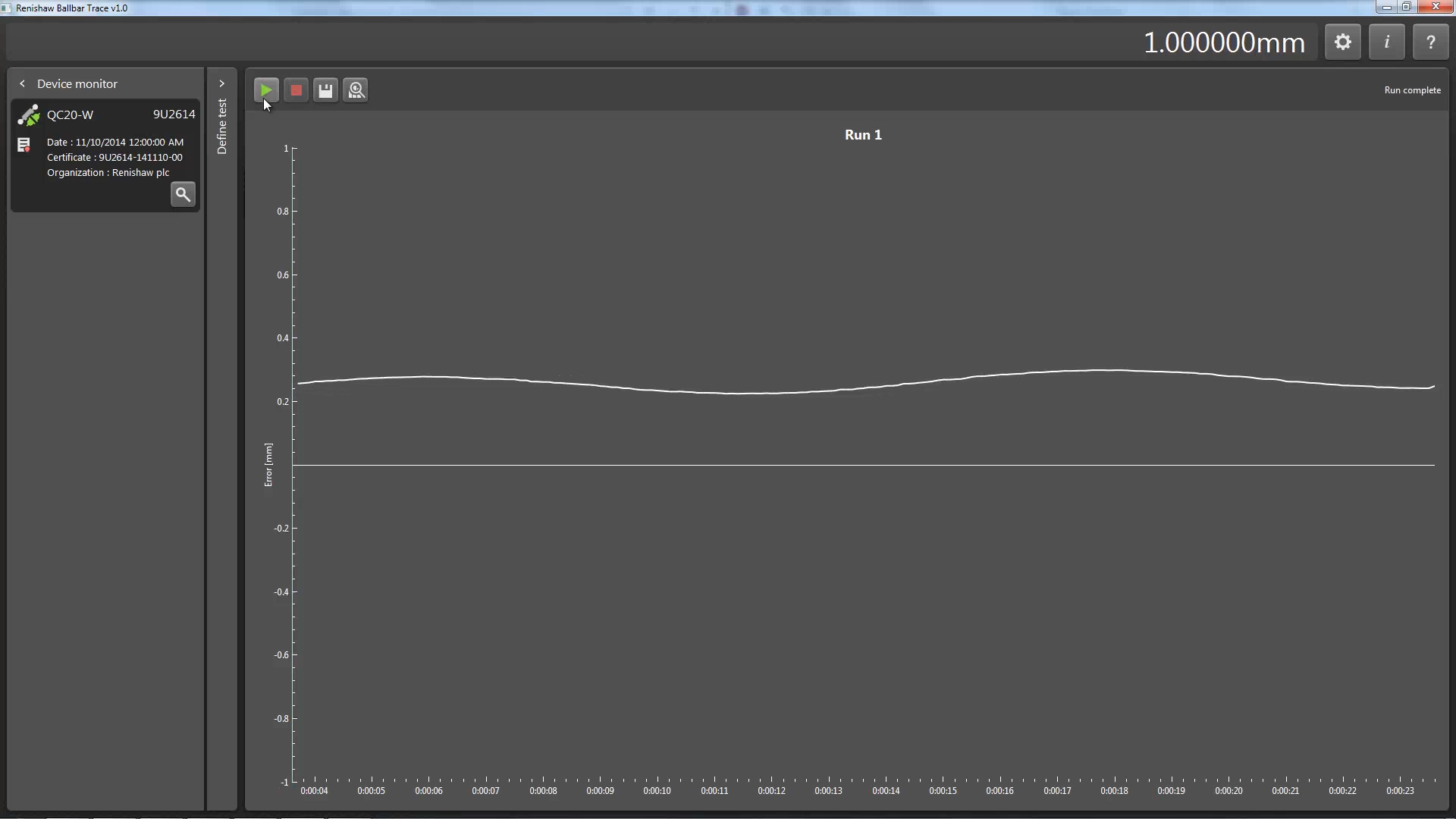
Task: Open help with the question mark button
Action: point(1431,42)
